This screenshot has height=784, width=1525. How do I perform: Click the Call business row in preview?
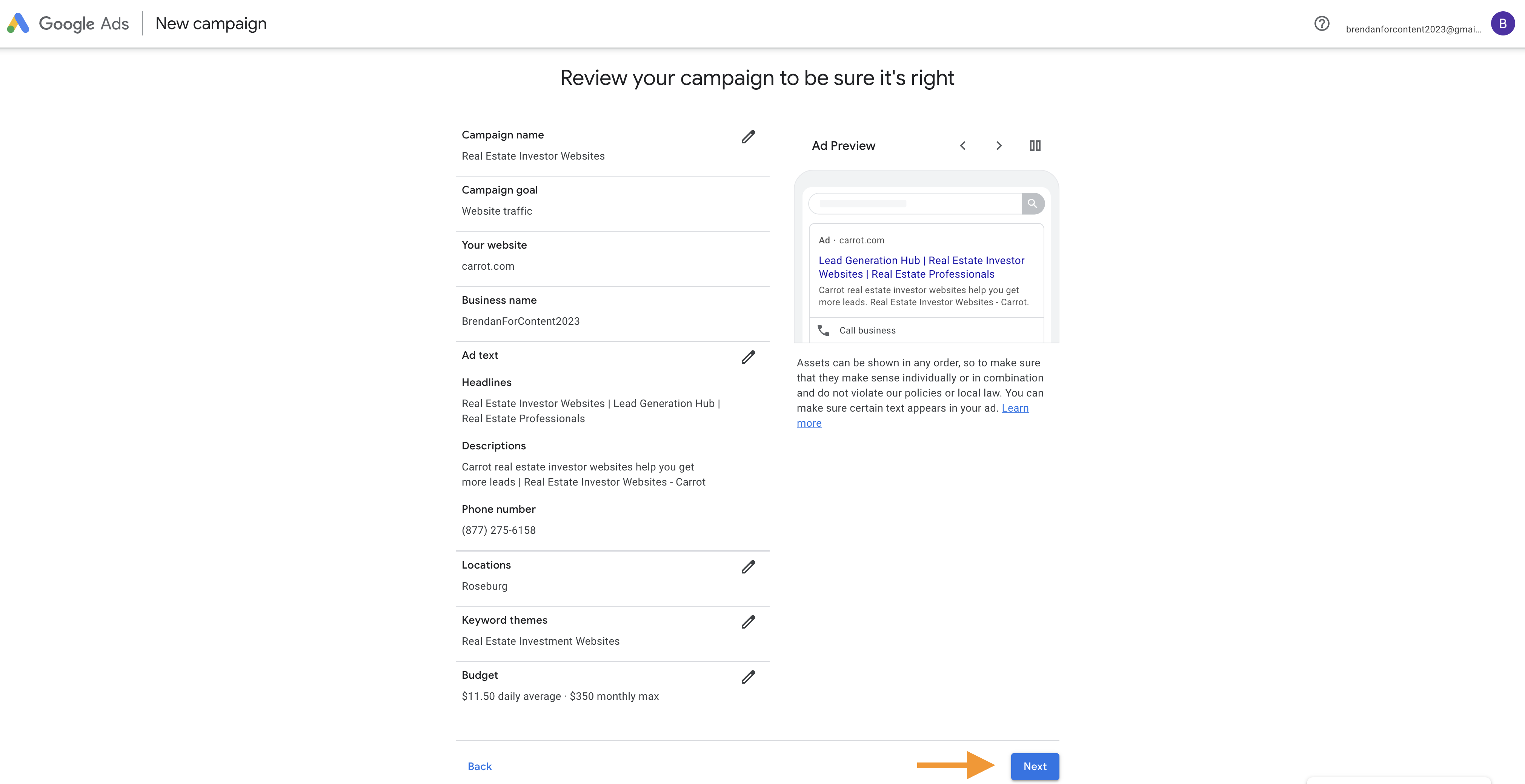point(926,331)
